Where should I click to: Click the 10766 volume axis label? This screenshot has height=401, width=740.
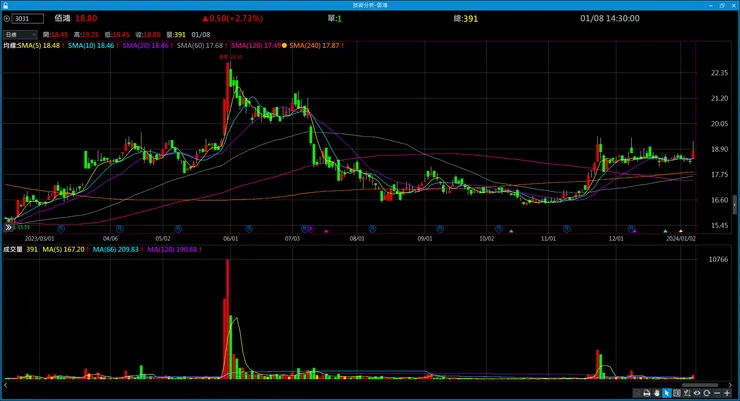click(x=718, y=259)
